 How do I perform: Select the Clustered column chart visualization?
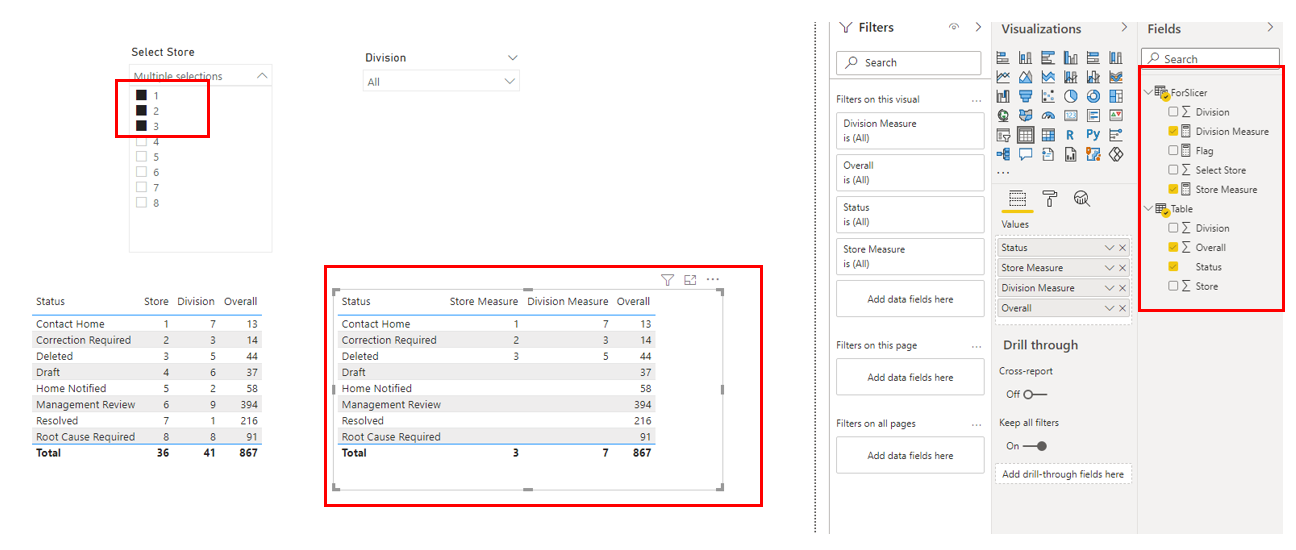coord(1070,57)
